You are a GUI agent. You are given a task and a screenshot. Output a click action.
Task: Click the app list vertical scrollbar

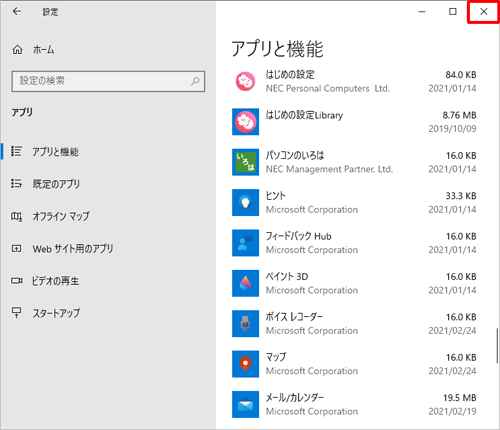point(497,347)
